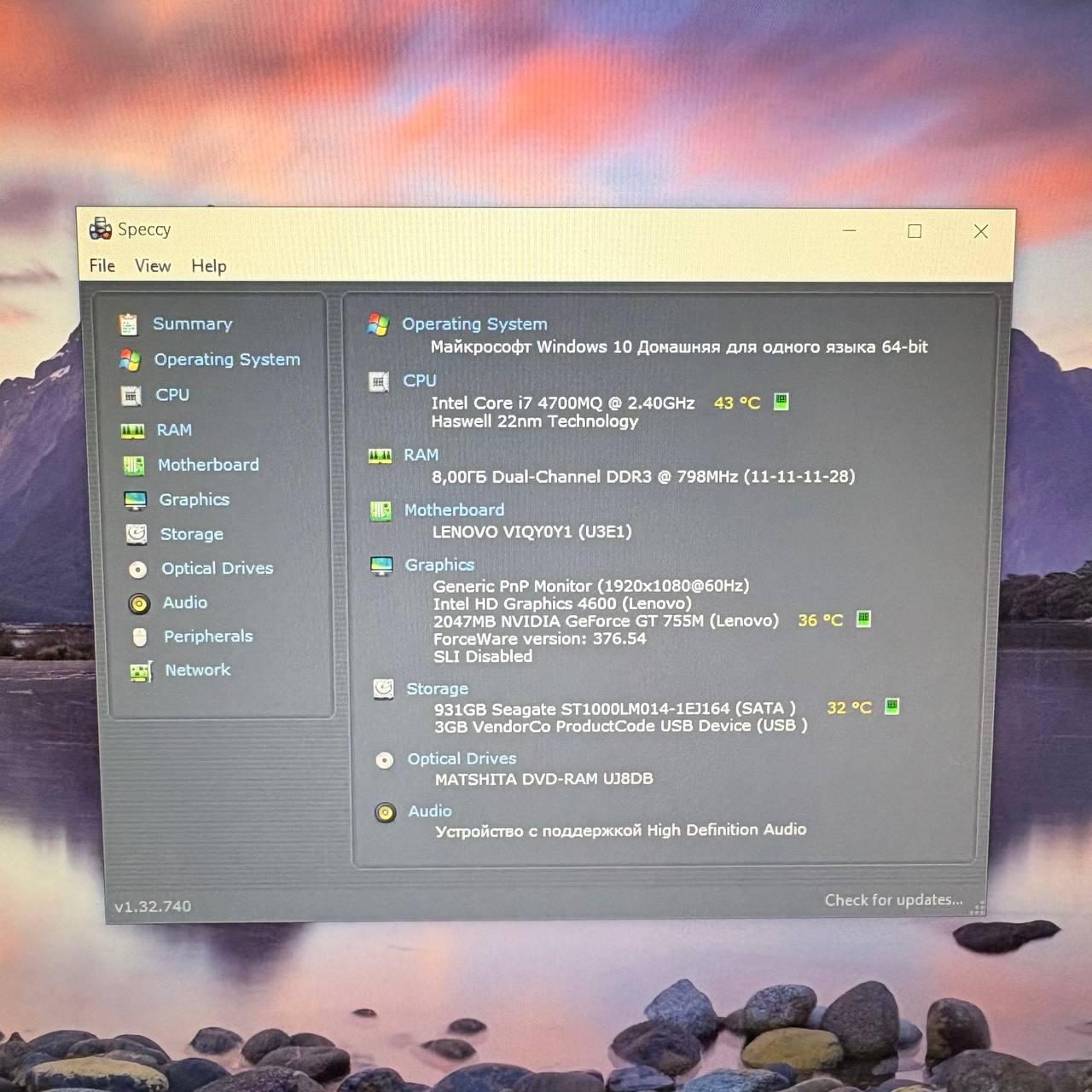
Task: Click the 43 °C CPU temperature value
Action: [737, 403]
